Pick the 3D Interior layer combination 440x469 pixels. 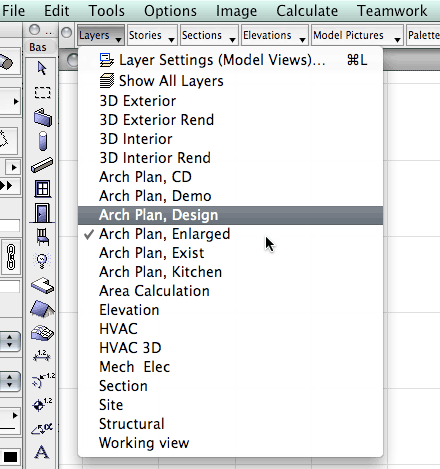click(x=230, y=139)
